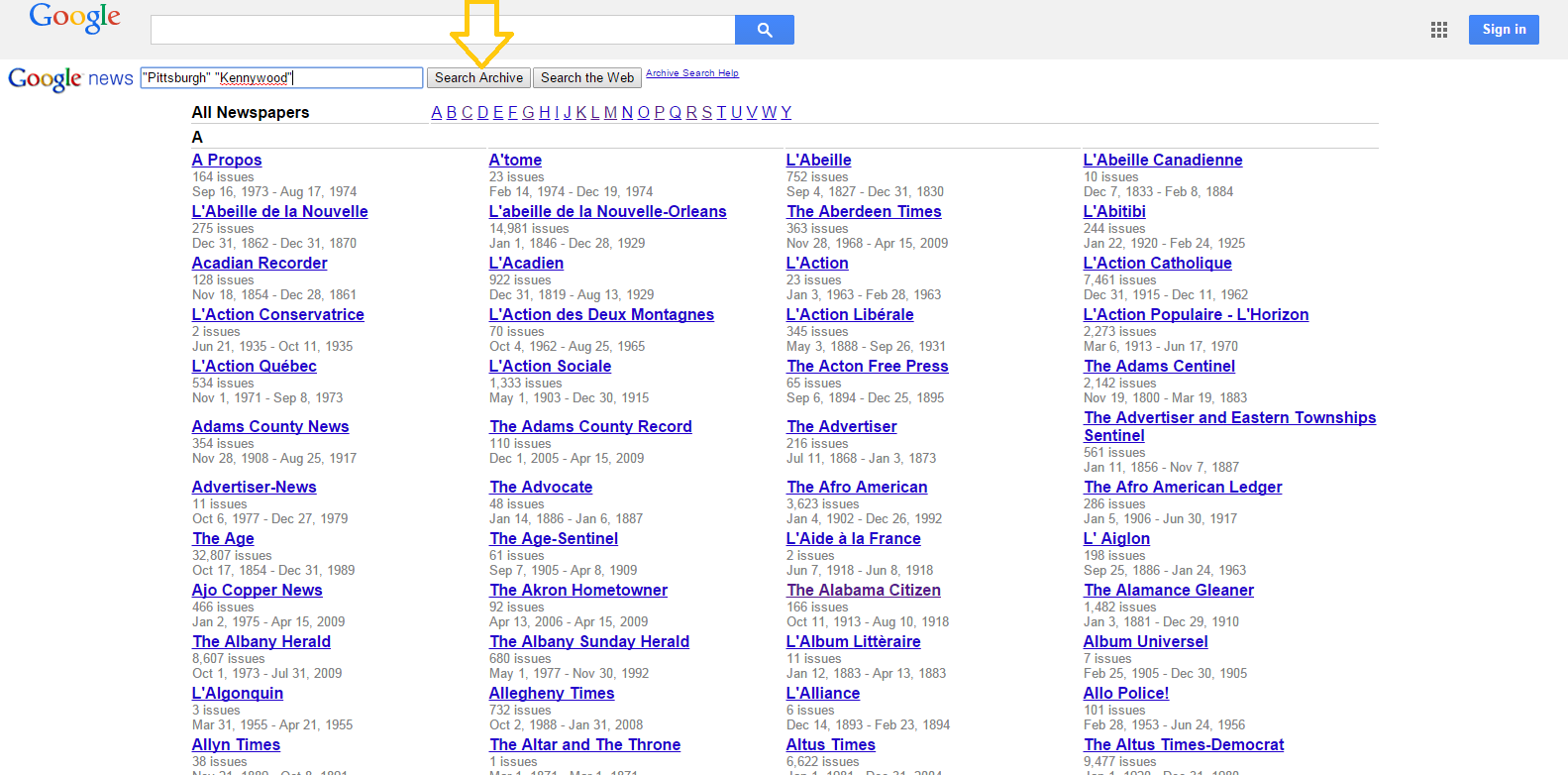Open The Age newspaper

coord(224,539)
